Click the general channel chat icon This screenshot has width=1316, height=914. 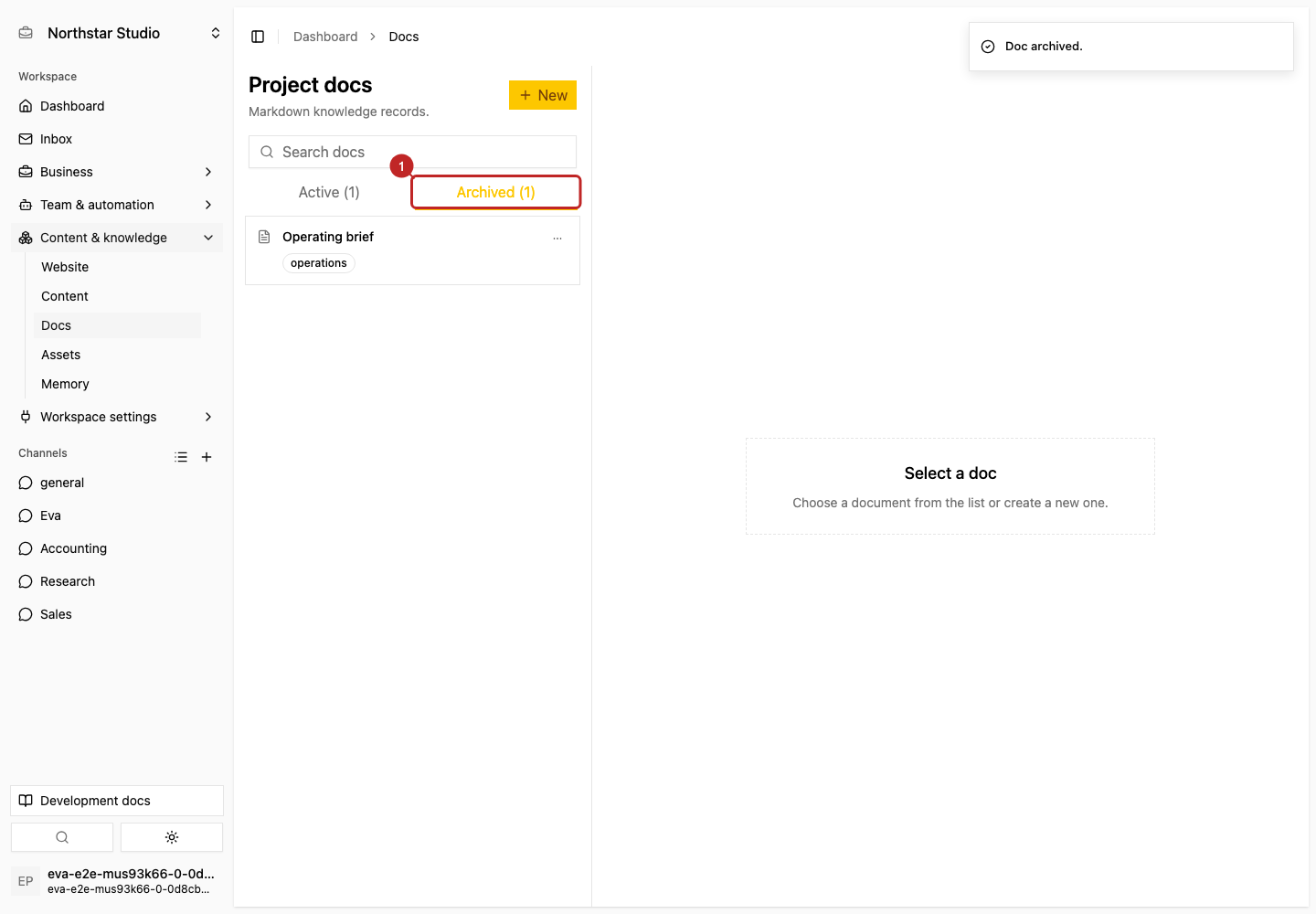(x=26, y=483)
